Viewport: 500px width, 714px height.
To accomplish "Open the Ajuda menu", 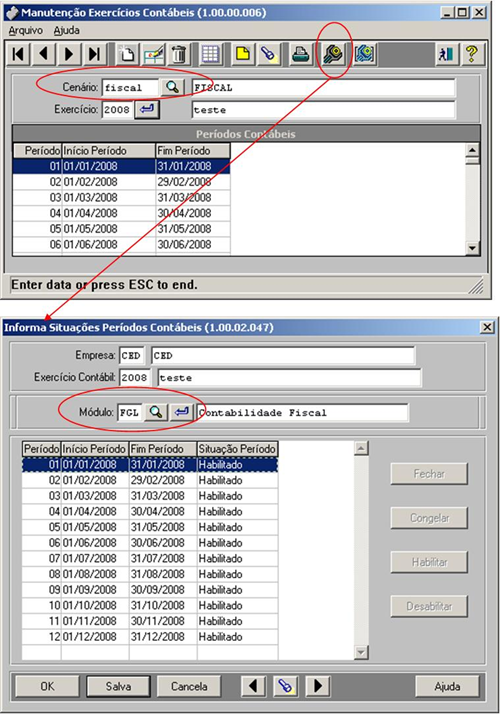I will coord(66,31).
